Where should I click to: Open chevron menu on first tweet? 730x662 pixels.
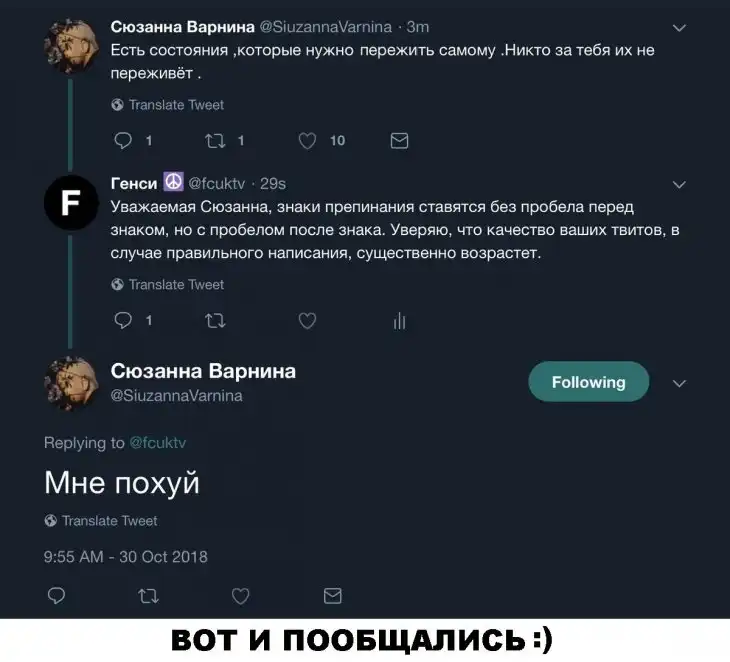coord(679,28)
